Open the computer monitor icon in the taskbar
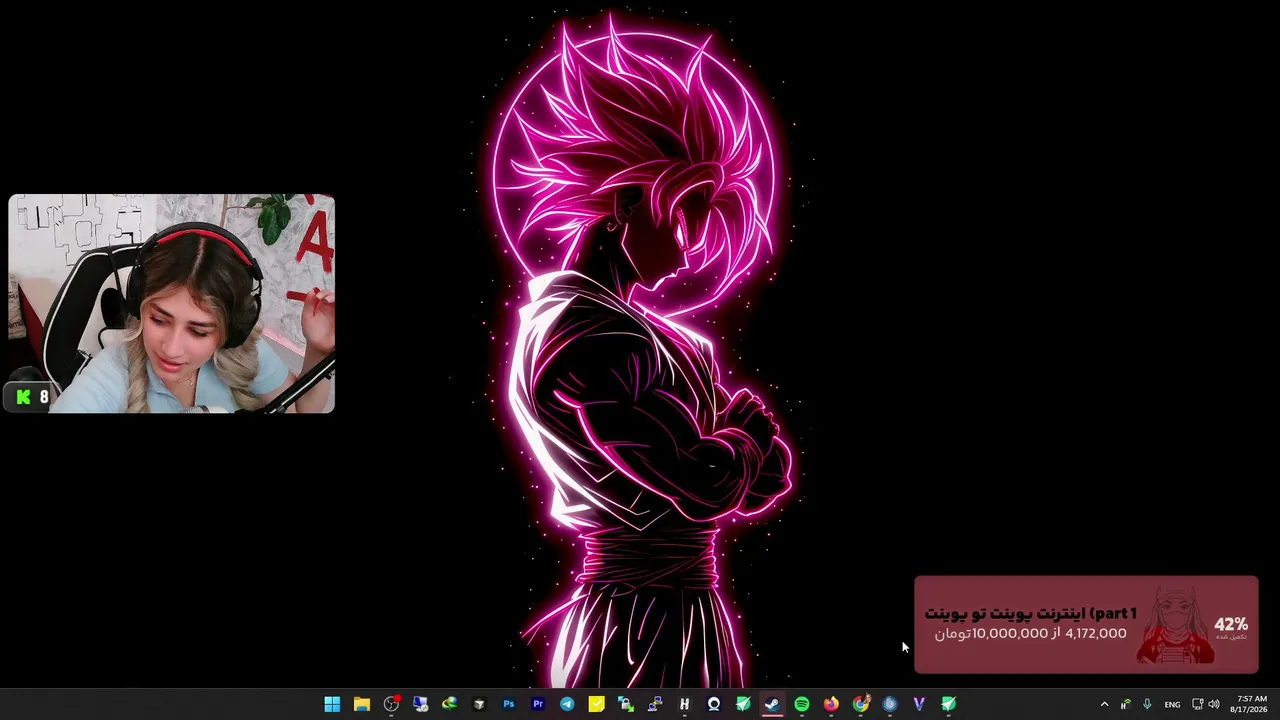Viewport: 1280px width, 720px height. (420, 704)
